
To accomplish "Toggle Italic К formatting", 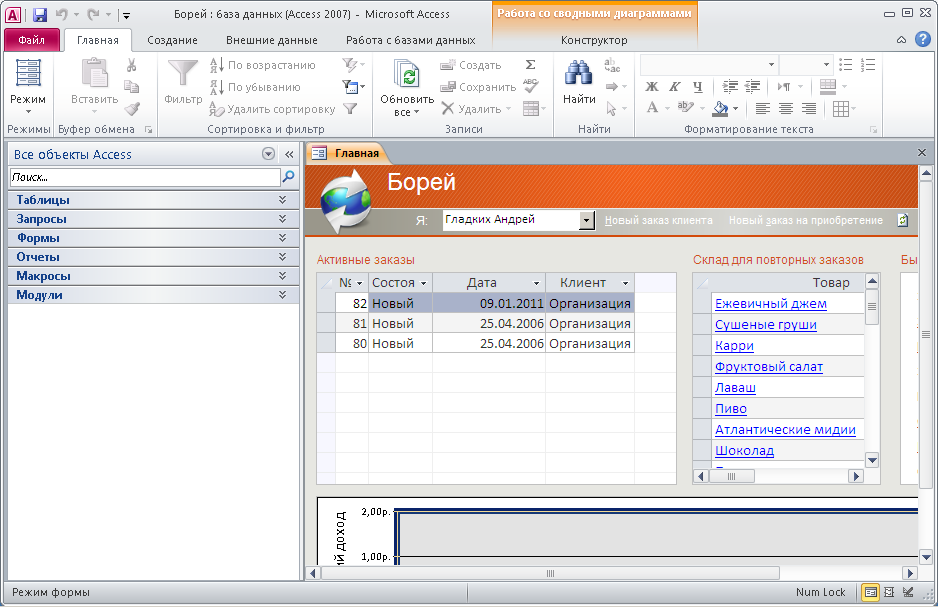I will (675, 87).
